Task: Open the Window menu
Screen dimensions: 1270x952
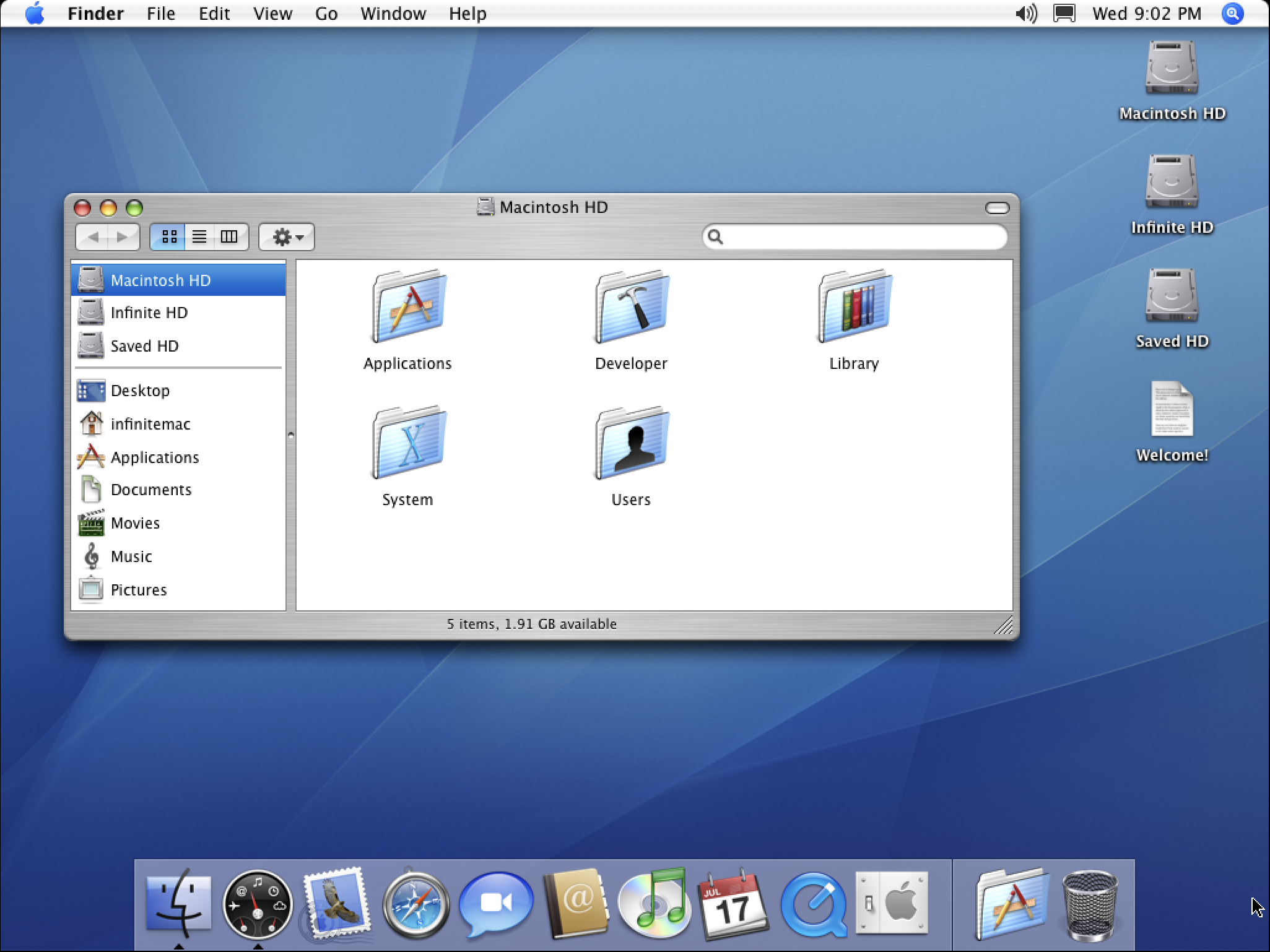Action: 393,14
